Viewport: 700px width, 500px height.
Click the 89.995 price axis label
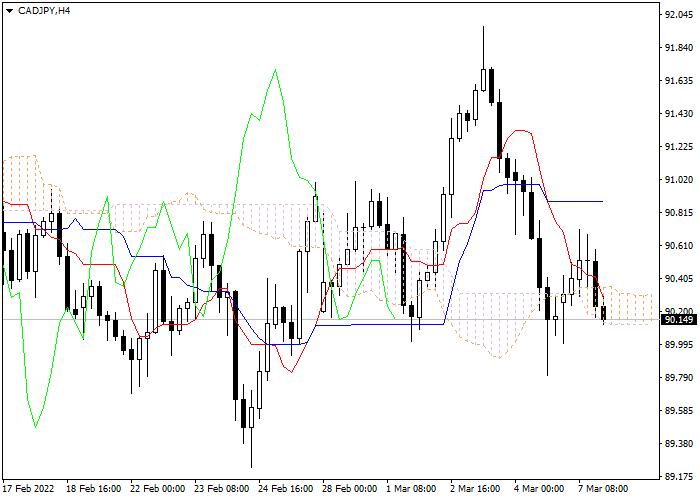click(x=679, y=345)
